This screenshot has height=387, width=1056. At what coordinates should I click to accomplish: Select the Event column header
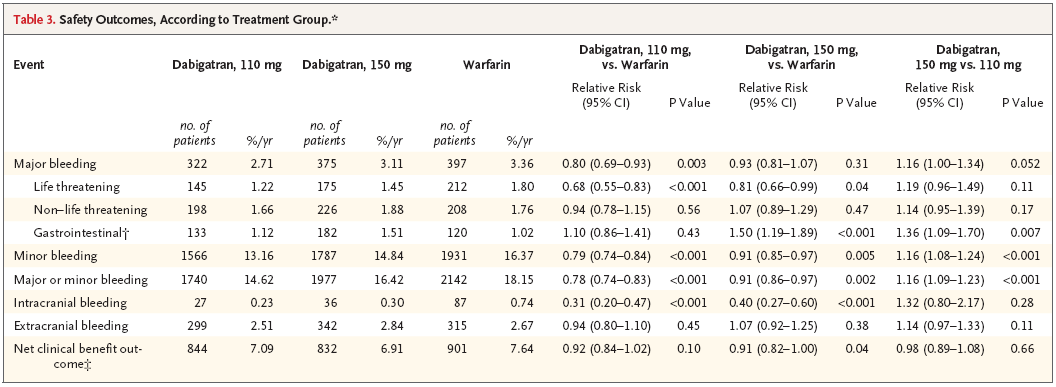(x=28, y=66)
